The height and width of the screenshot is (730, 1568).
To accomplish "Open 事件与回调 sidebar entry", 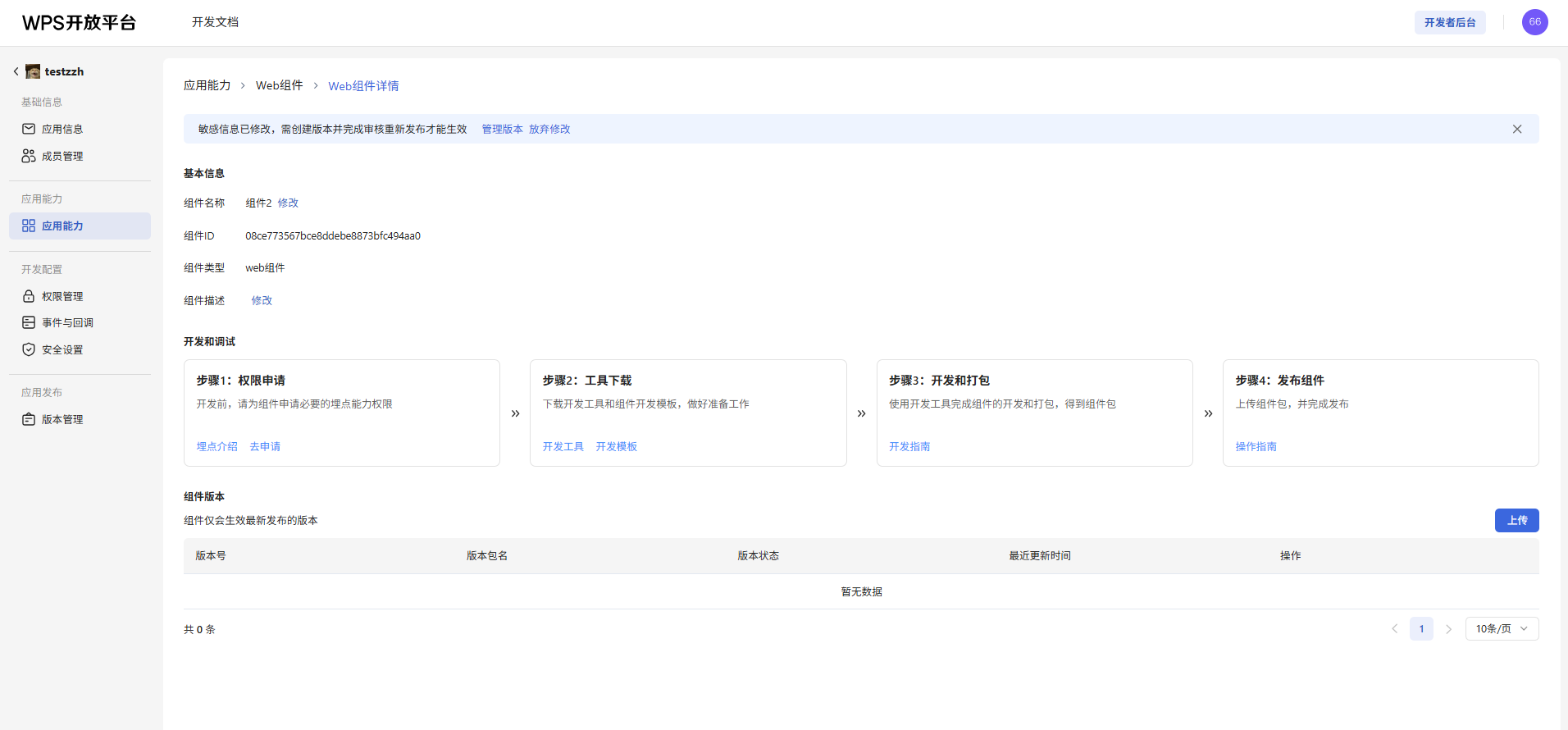I will point(80,322).
